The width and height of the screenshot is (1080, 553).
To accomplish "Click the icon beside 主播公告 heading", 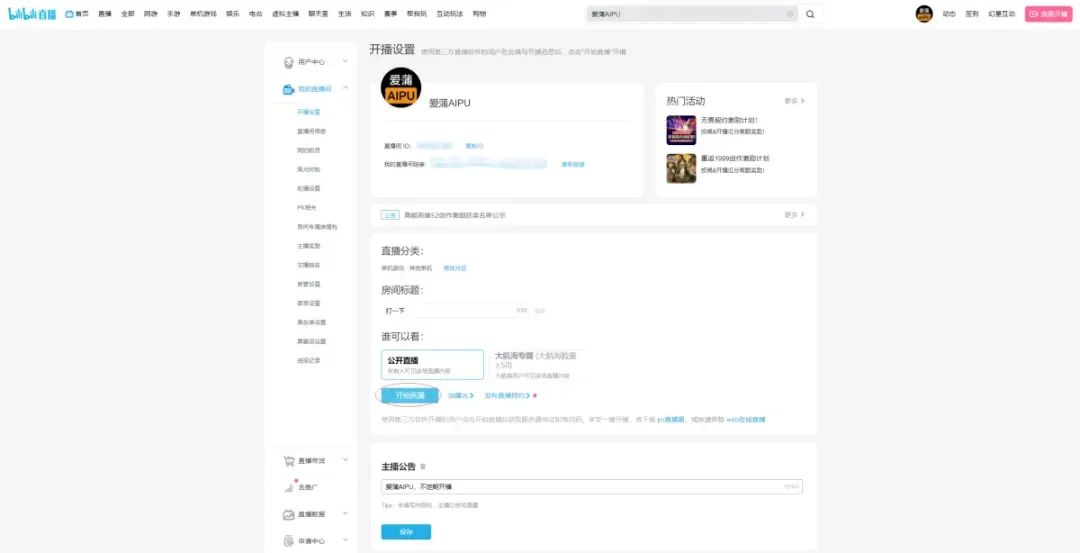I will (x=423, y=467).
